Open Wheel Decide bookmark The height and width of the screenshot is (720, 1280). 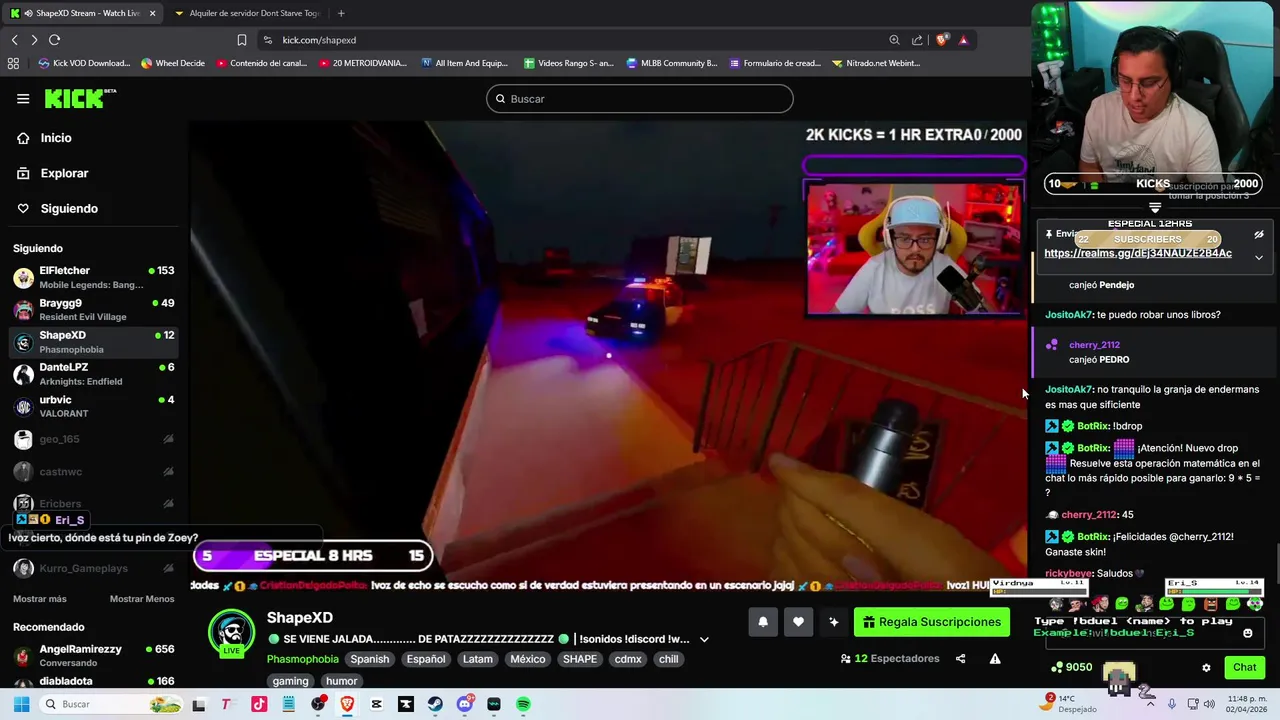point(173,63)
